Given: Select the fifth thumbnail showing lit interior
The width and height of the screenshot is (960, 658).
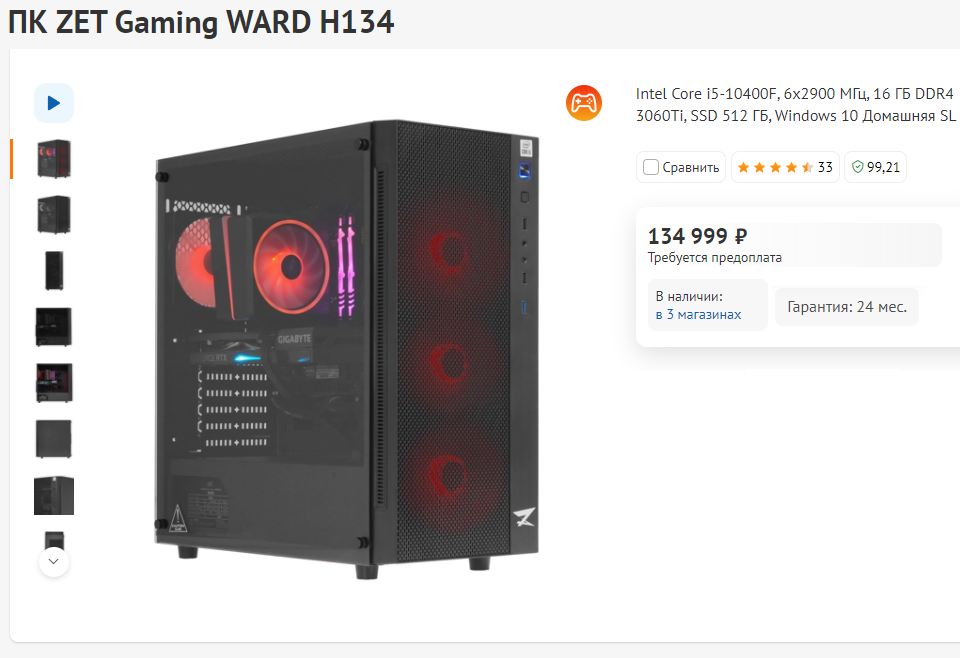Looking at the screenshot, I should [54, 383].
